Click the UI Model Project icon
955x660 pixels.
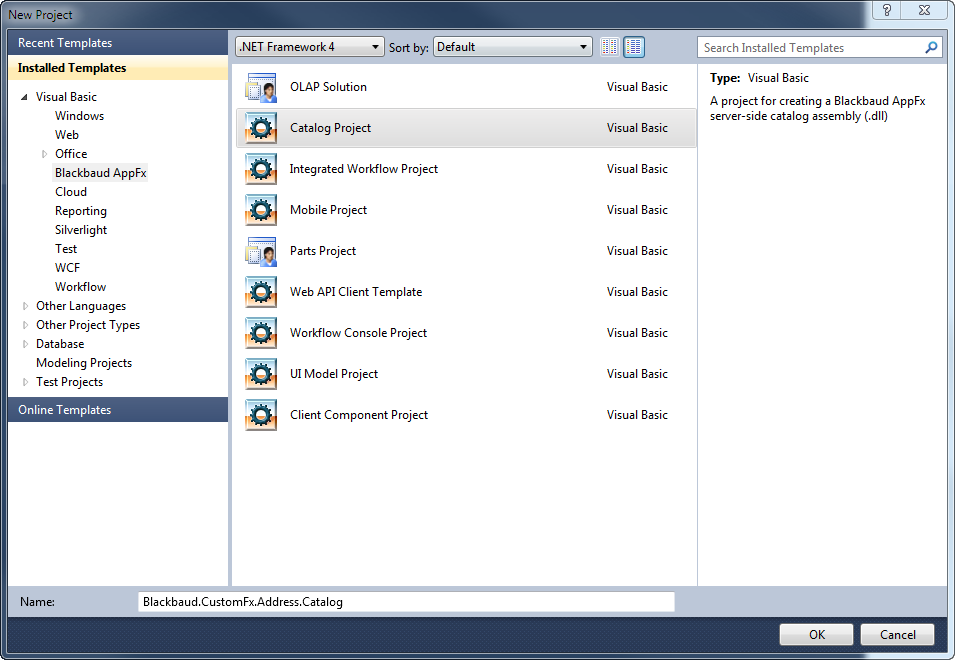261,374
